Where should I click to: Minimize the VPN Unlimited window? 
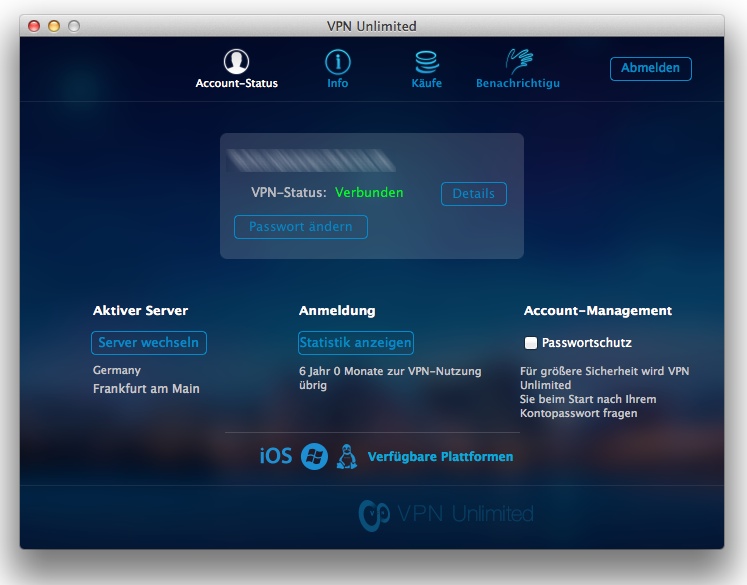pos(54,26)
